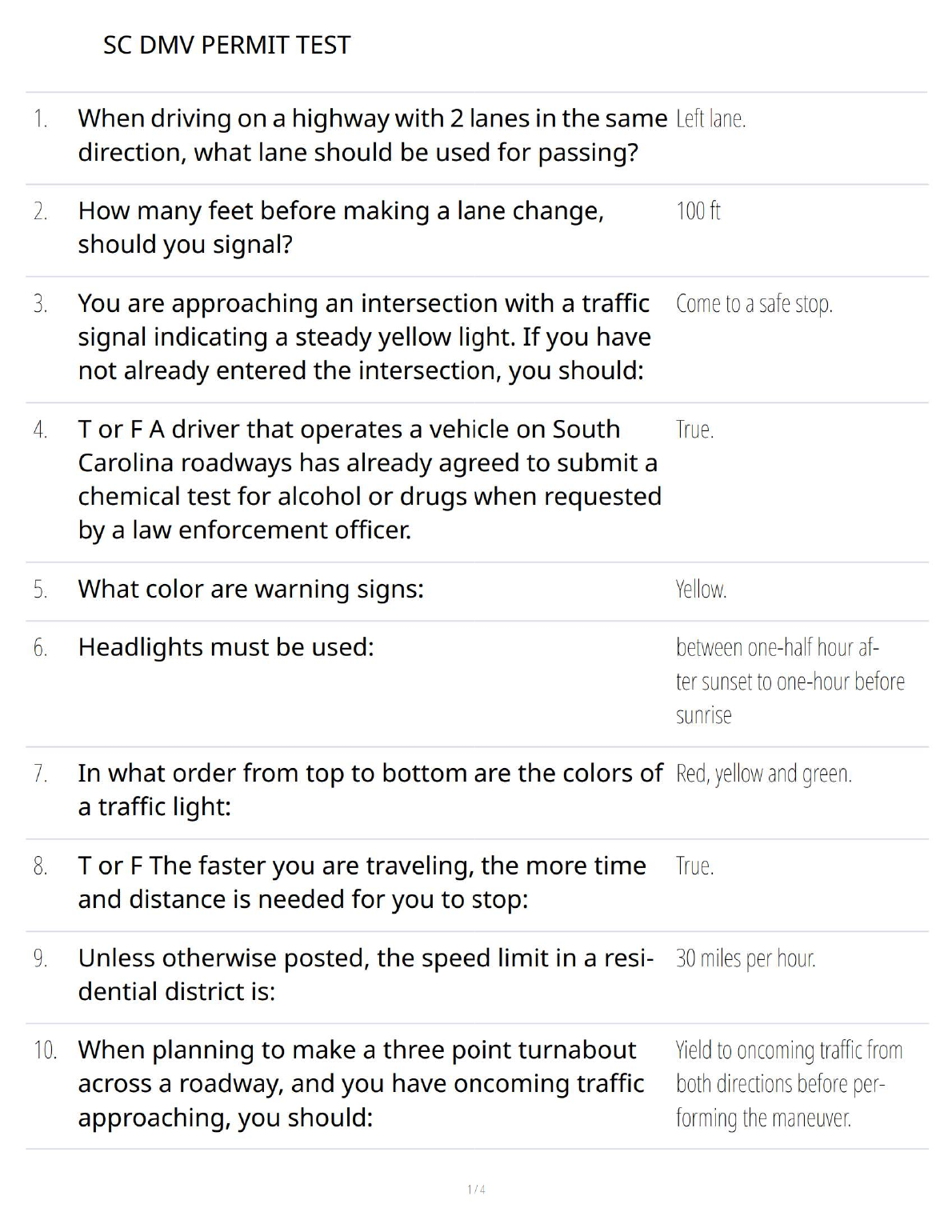Click the residential district speed limit question

[365, 974]
